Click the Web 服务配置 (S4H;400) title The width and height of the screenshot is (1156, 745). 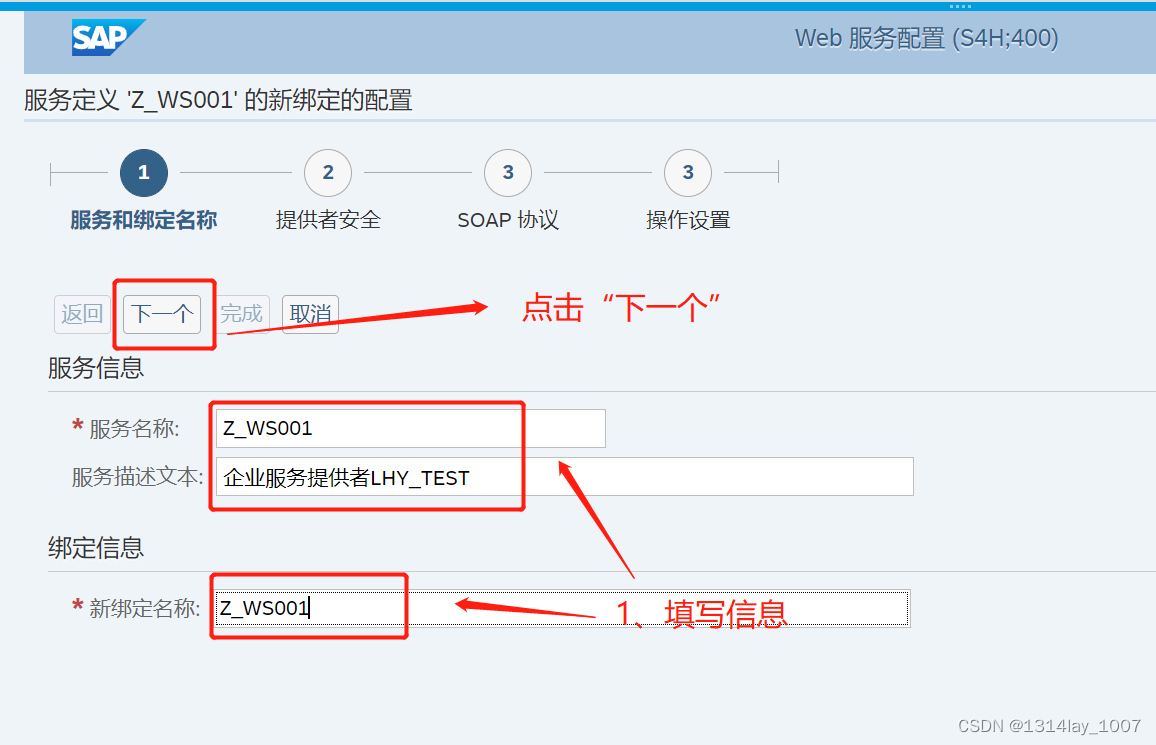pyautogui.click(x=927, y=38)
